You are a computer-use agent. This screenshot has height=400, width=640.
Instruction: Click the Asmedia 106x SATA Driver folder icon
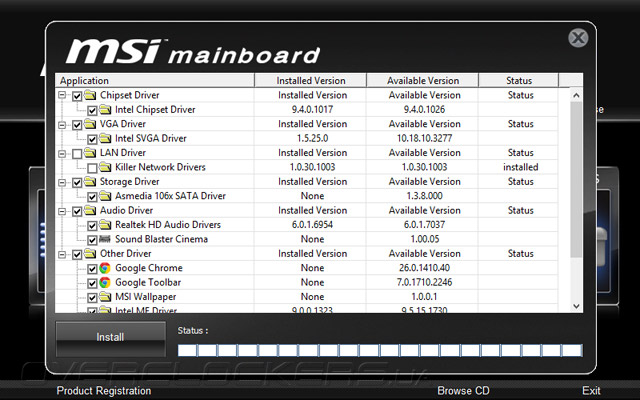pos(105,196)
